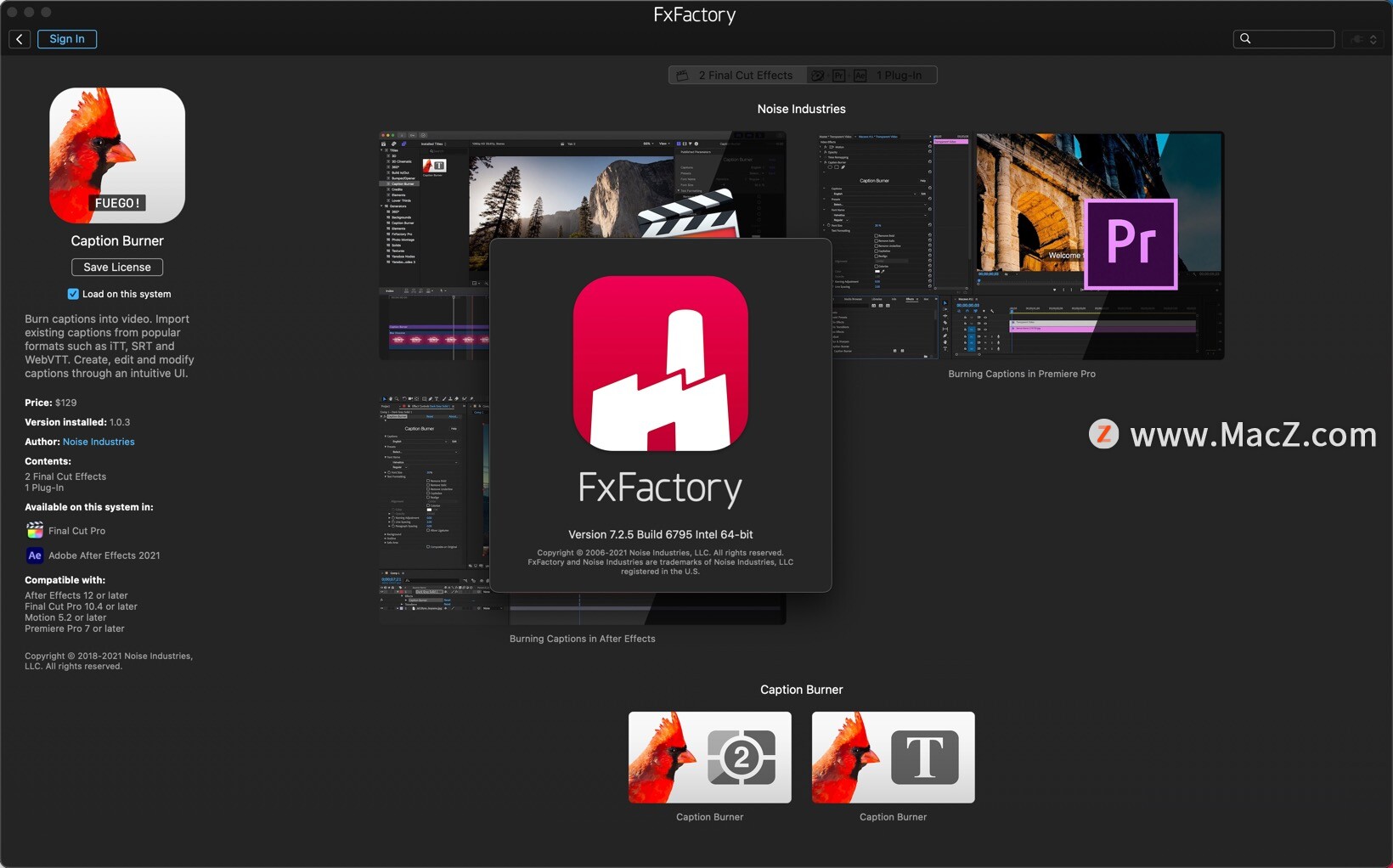Click the Adobe After Effects 2021 label

tap(104, 555)
